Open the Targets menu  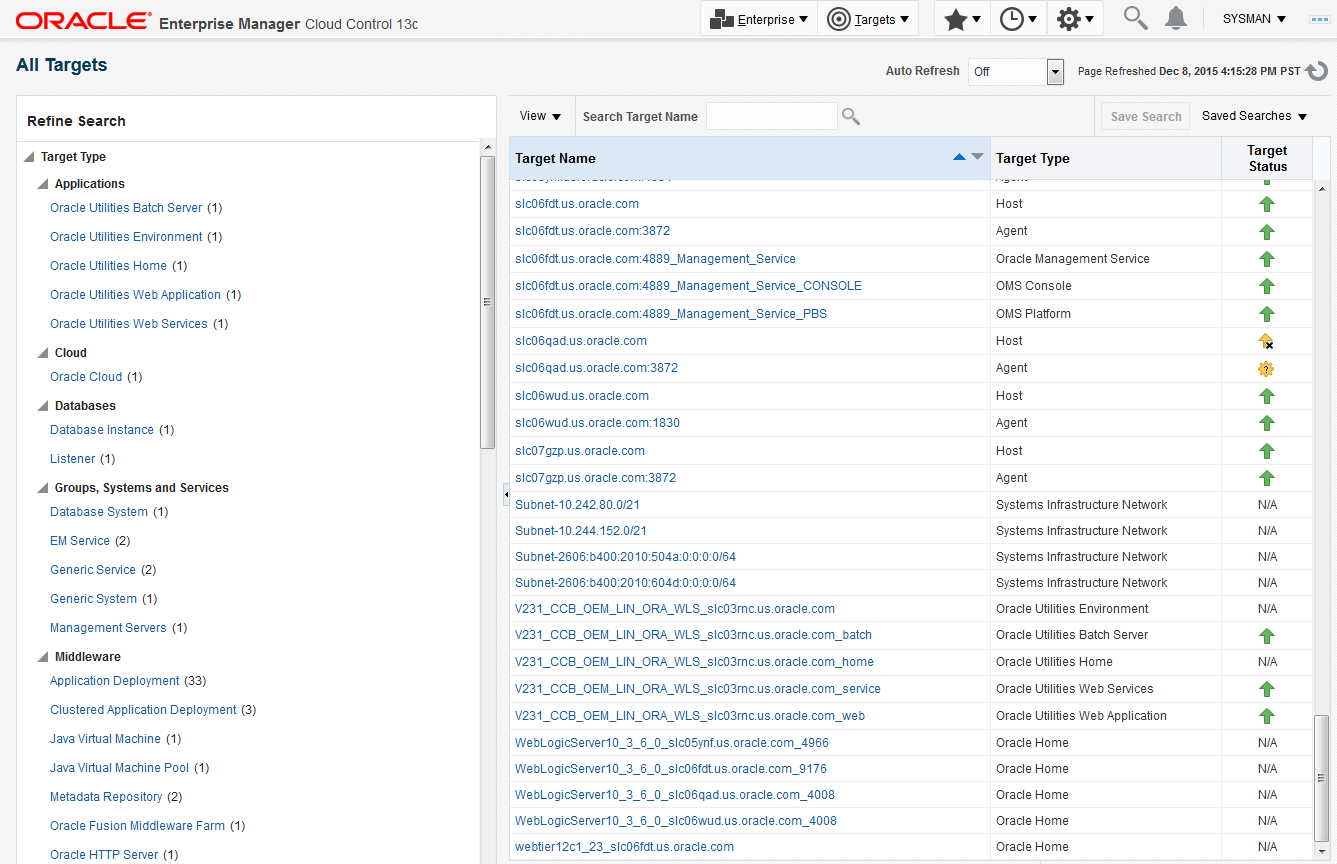(868, 19)
